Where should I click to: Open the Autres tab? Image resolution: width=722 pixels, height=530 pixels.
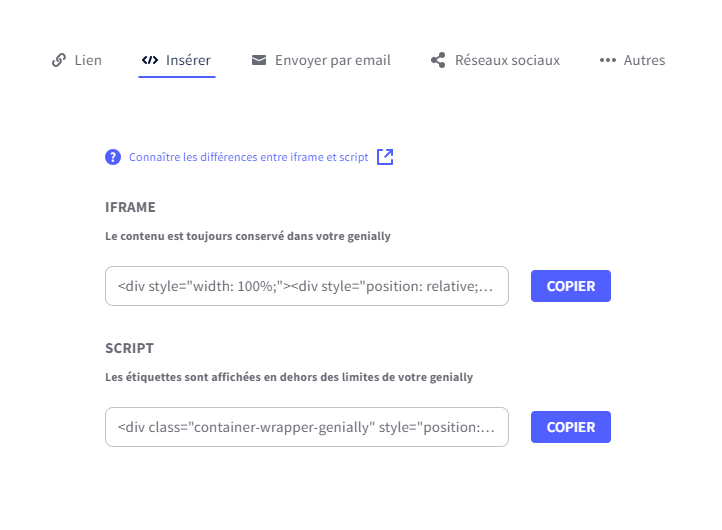(644, 60)
